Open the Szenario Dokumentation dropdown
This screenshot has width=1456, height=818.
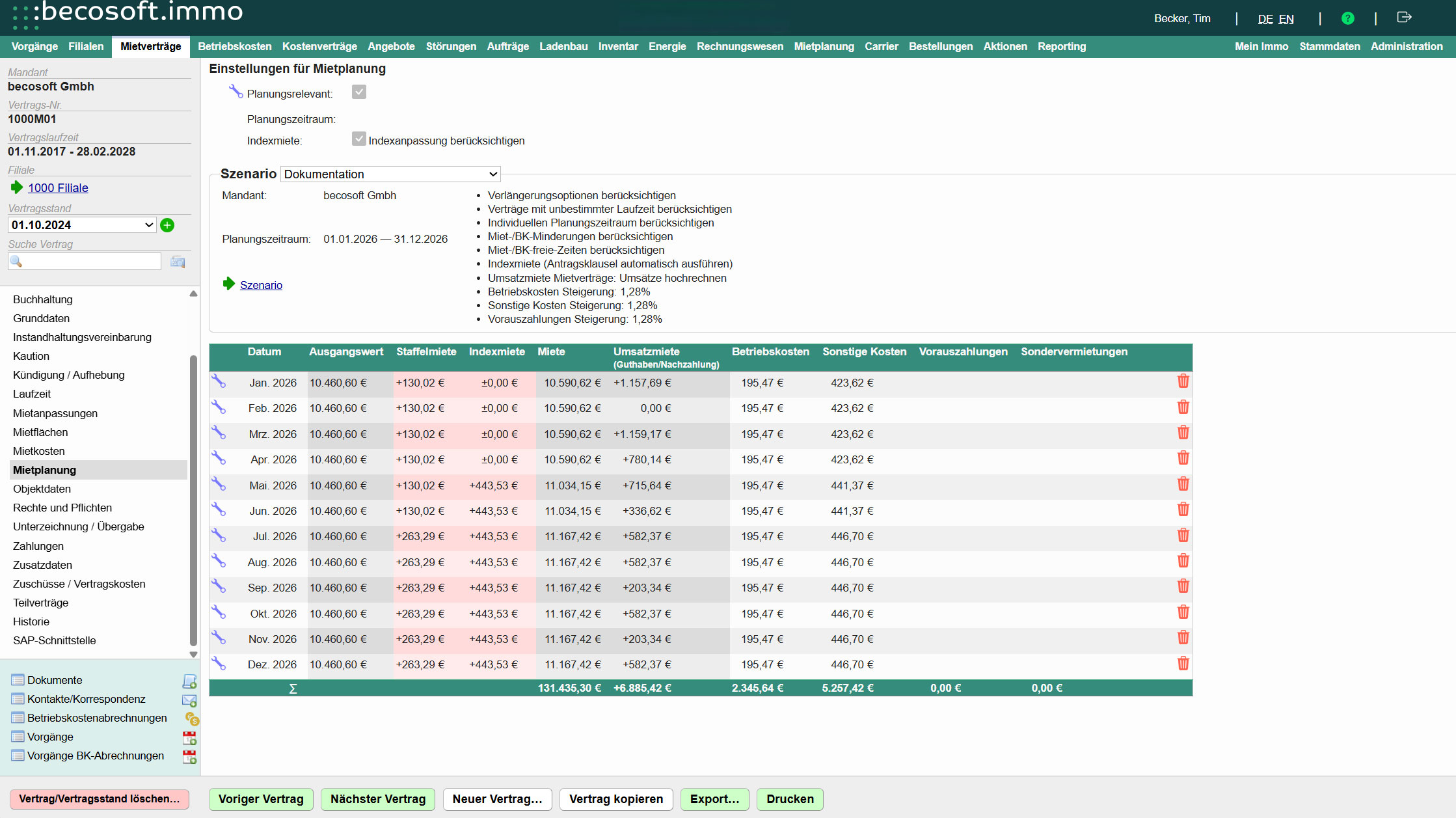pos(390,174)
